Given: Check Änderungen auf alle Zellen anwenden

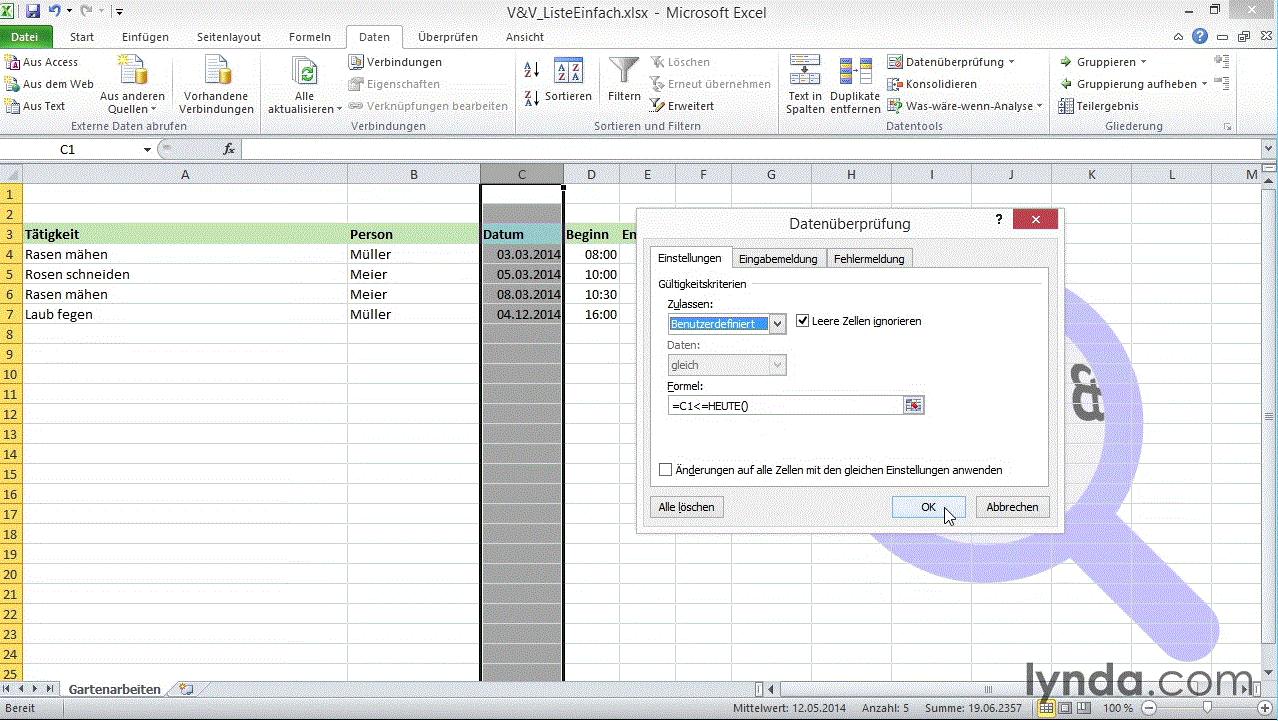Looking at the screenshot, I should click(x=666, y=470).
